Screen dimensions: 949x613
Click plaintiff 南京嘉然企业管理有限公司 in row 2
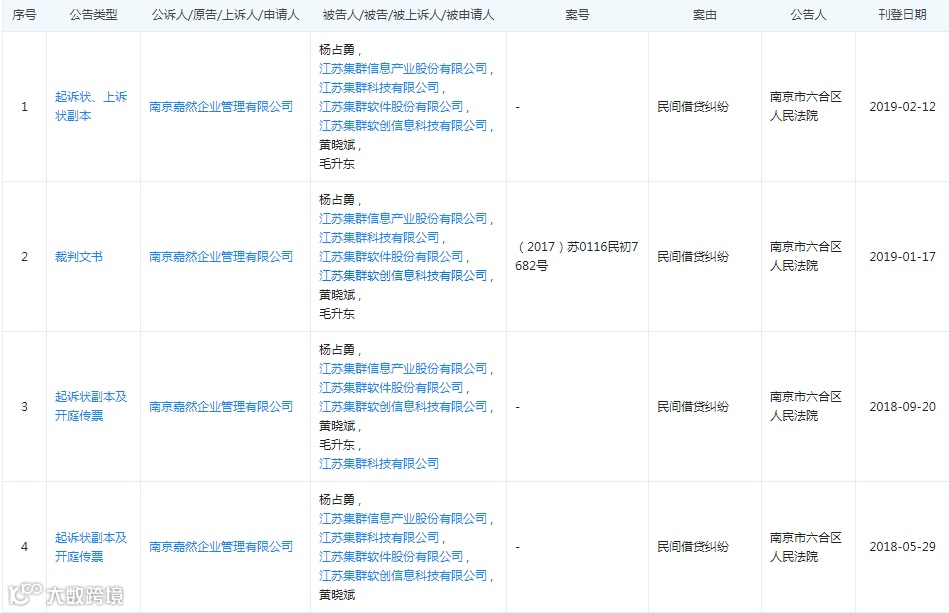tap(221, 257)
